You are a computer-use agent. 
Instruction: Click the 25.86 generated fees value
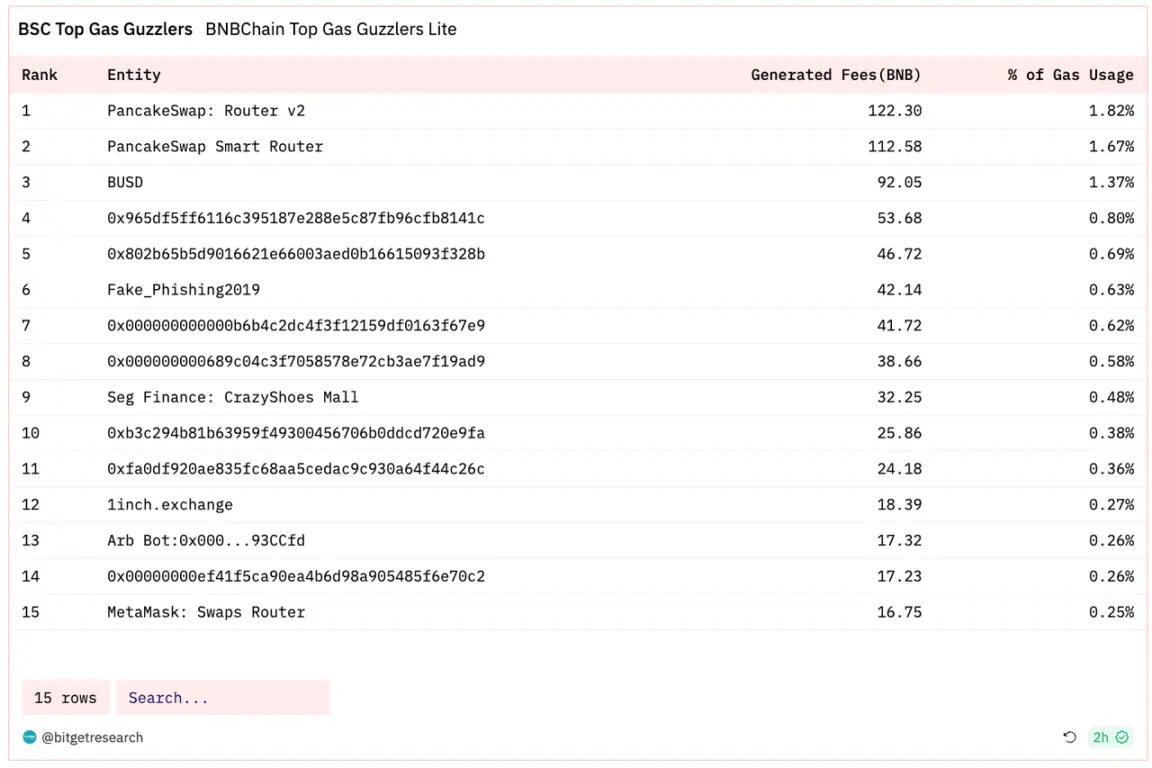pos(899,433)
